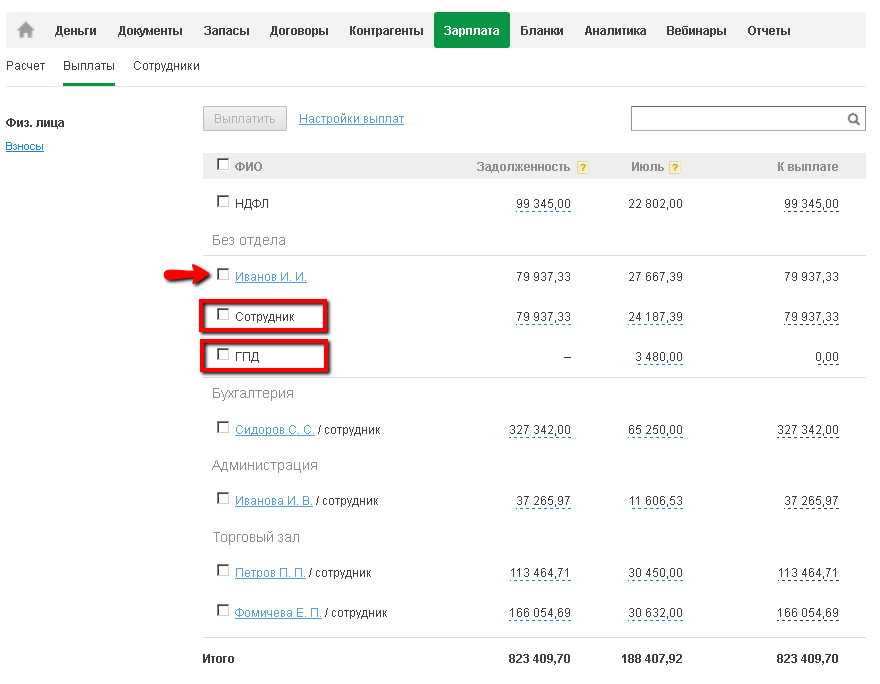This screenshot has height=684, width=880.
Task: Open the Взносы sidebar link
Action: (x=25, y=146)
